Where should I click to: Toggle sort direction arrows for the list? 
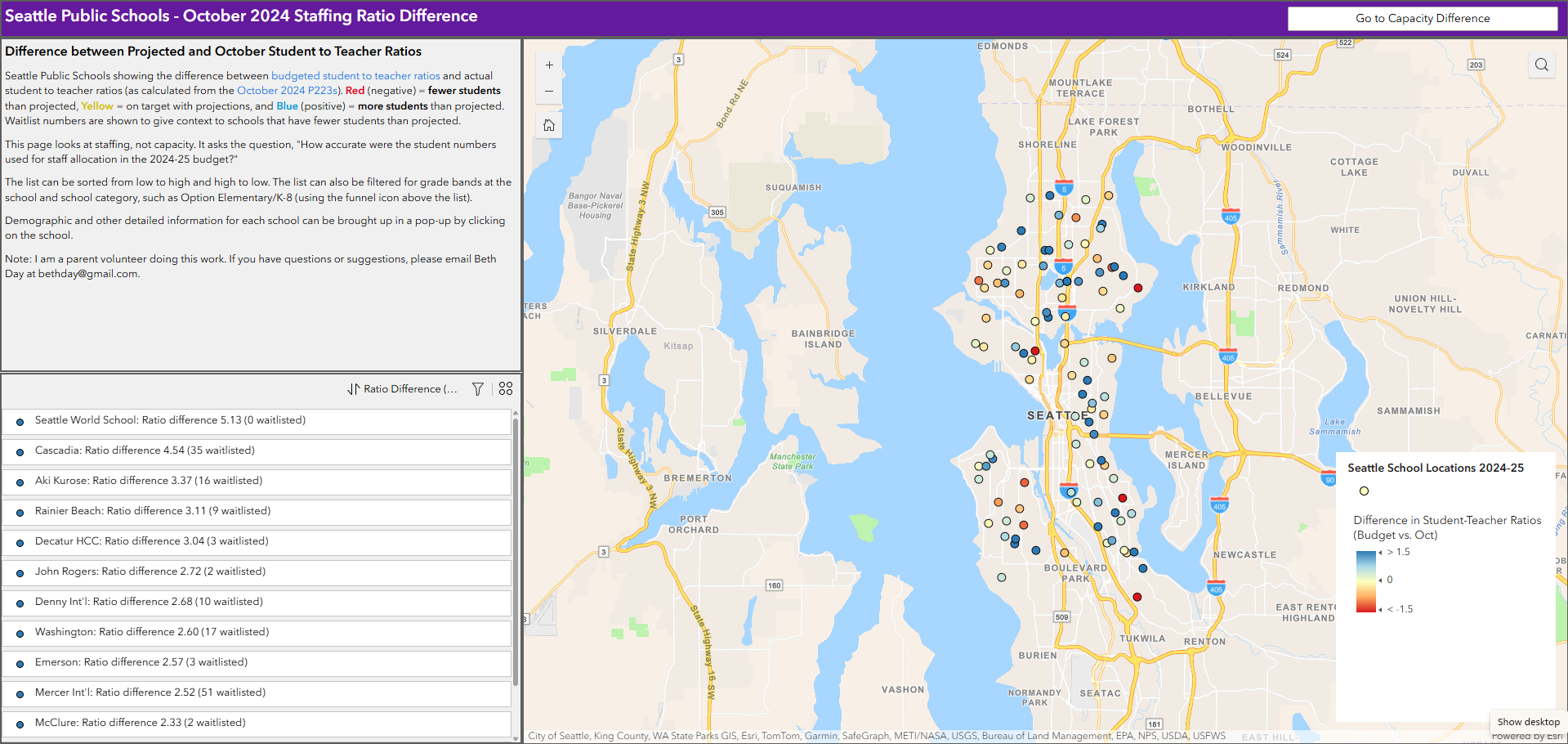tap(353, 389)
